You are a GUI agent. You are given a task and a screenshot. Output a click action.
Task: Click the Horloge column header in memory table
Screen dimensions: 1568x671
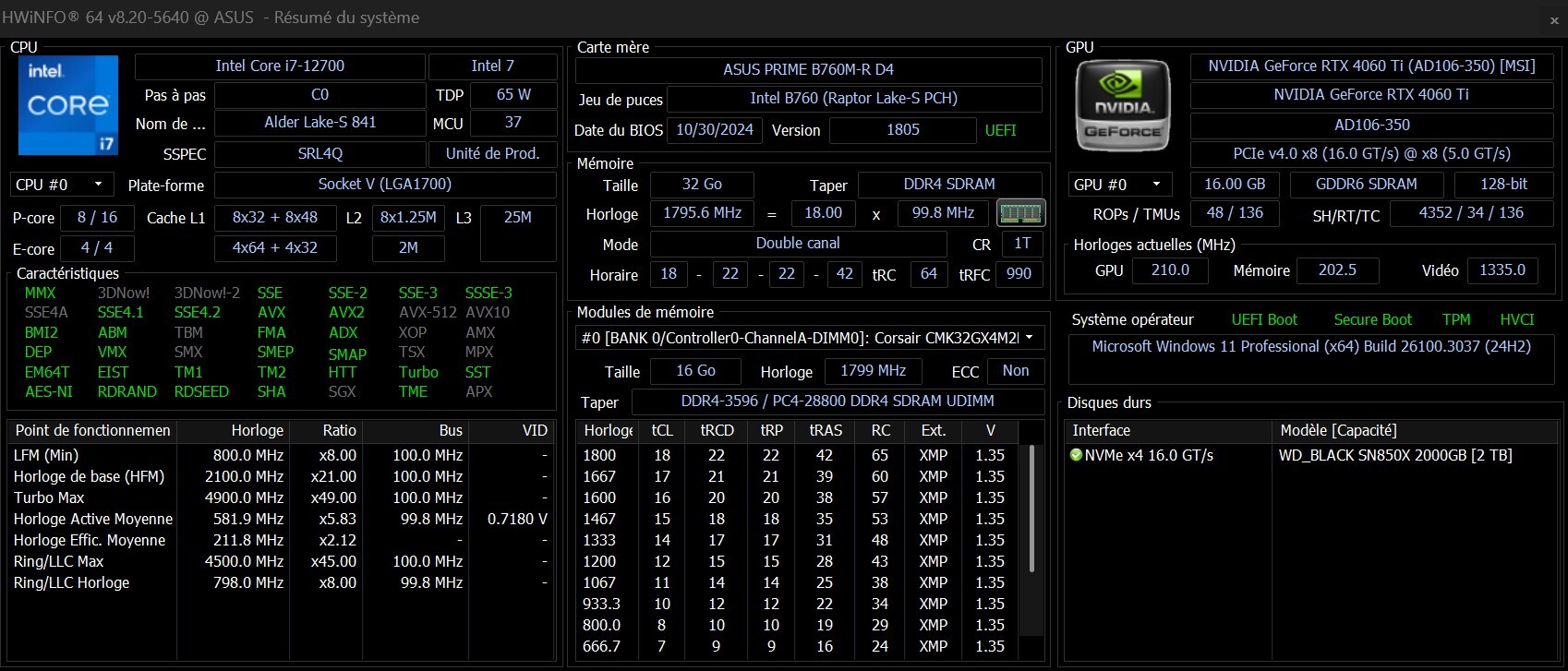click(x=609, y=430)
